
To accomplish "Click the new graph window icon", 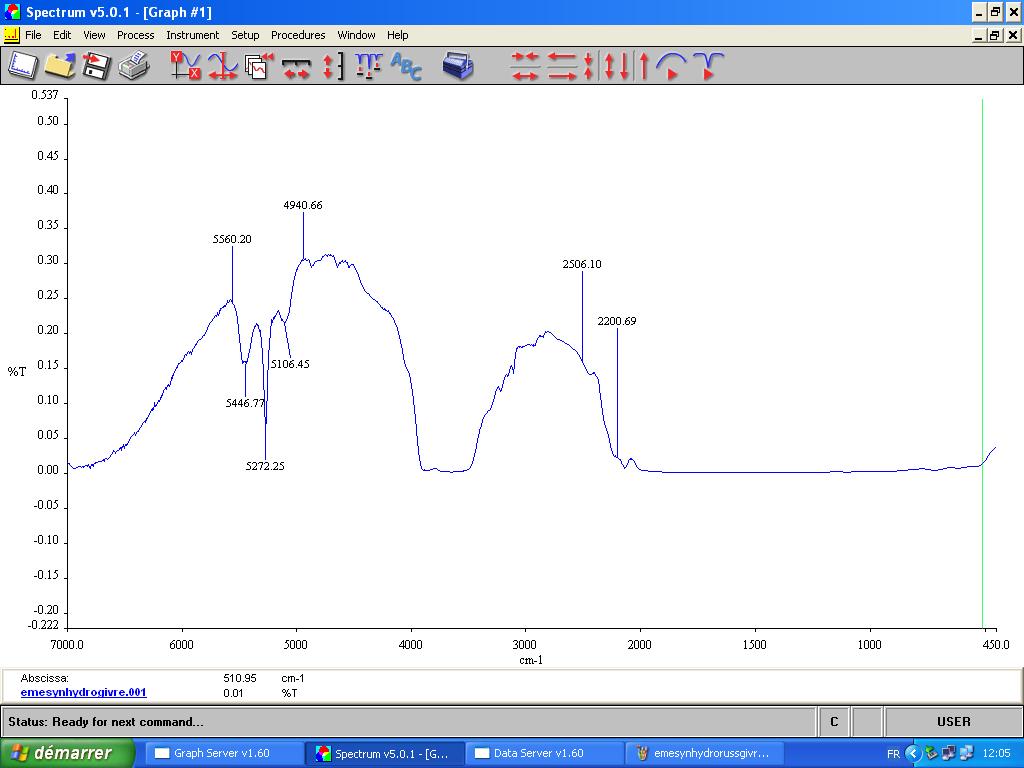I will click(x=23, y=66).
